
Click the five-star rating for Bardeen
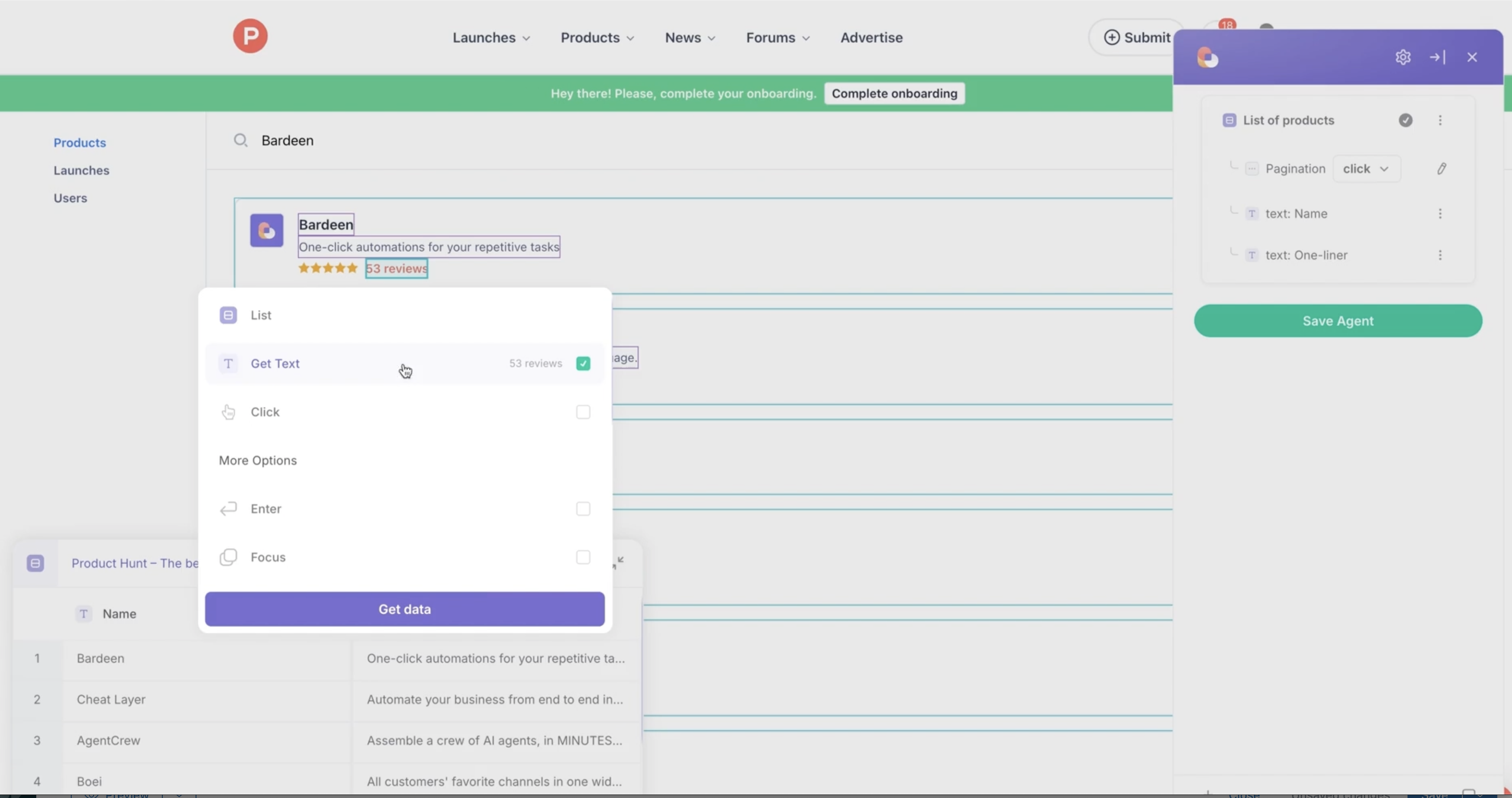point(328,268)
